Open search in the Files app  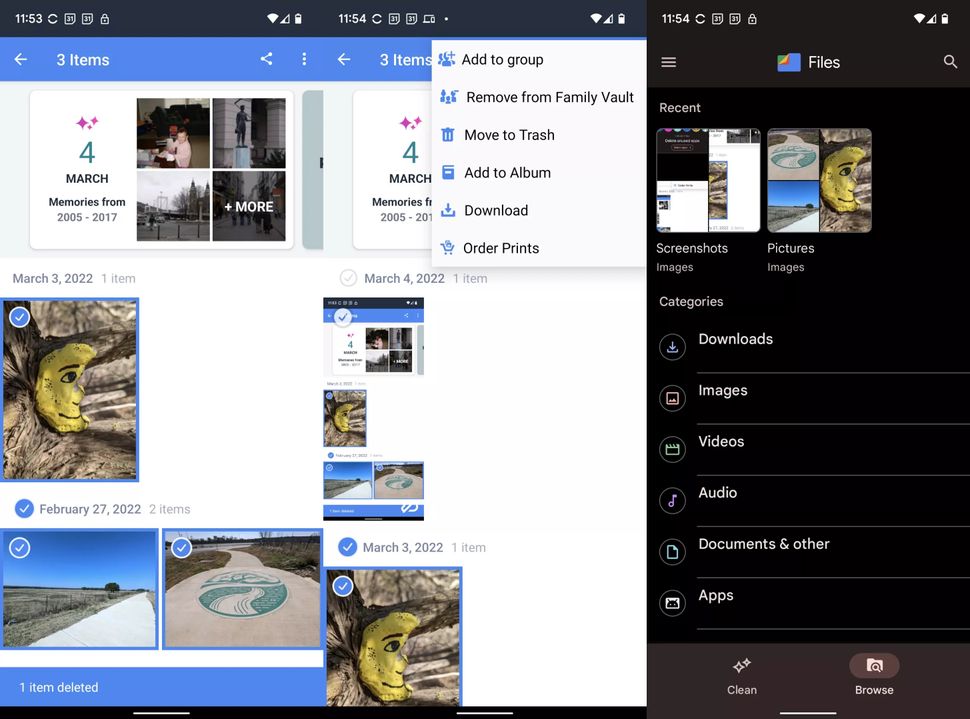tap(950, 62)
